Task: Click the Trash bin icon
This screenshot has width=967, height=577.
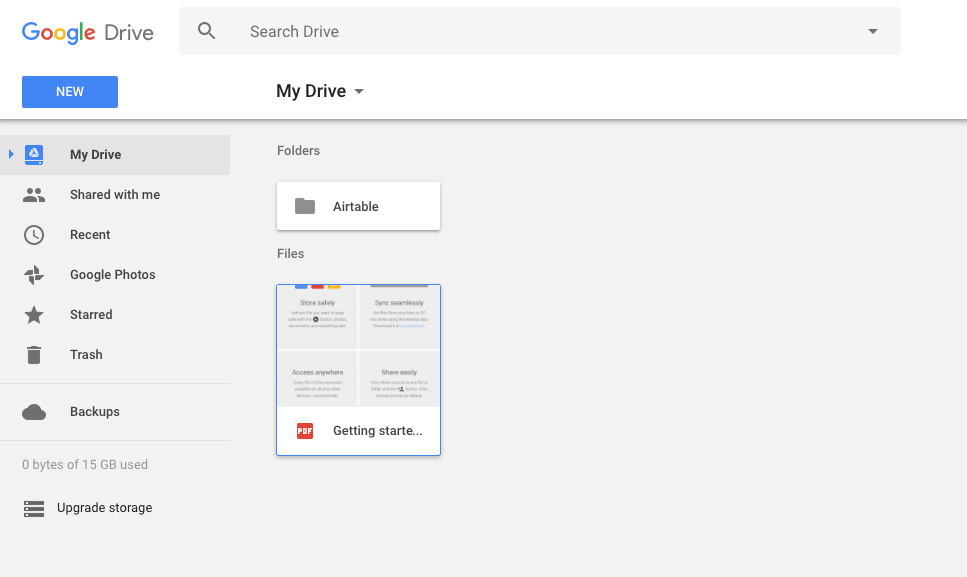Action: [x=34, y=354]
